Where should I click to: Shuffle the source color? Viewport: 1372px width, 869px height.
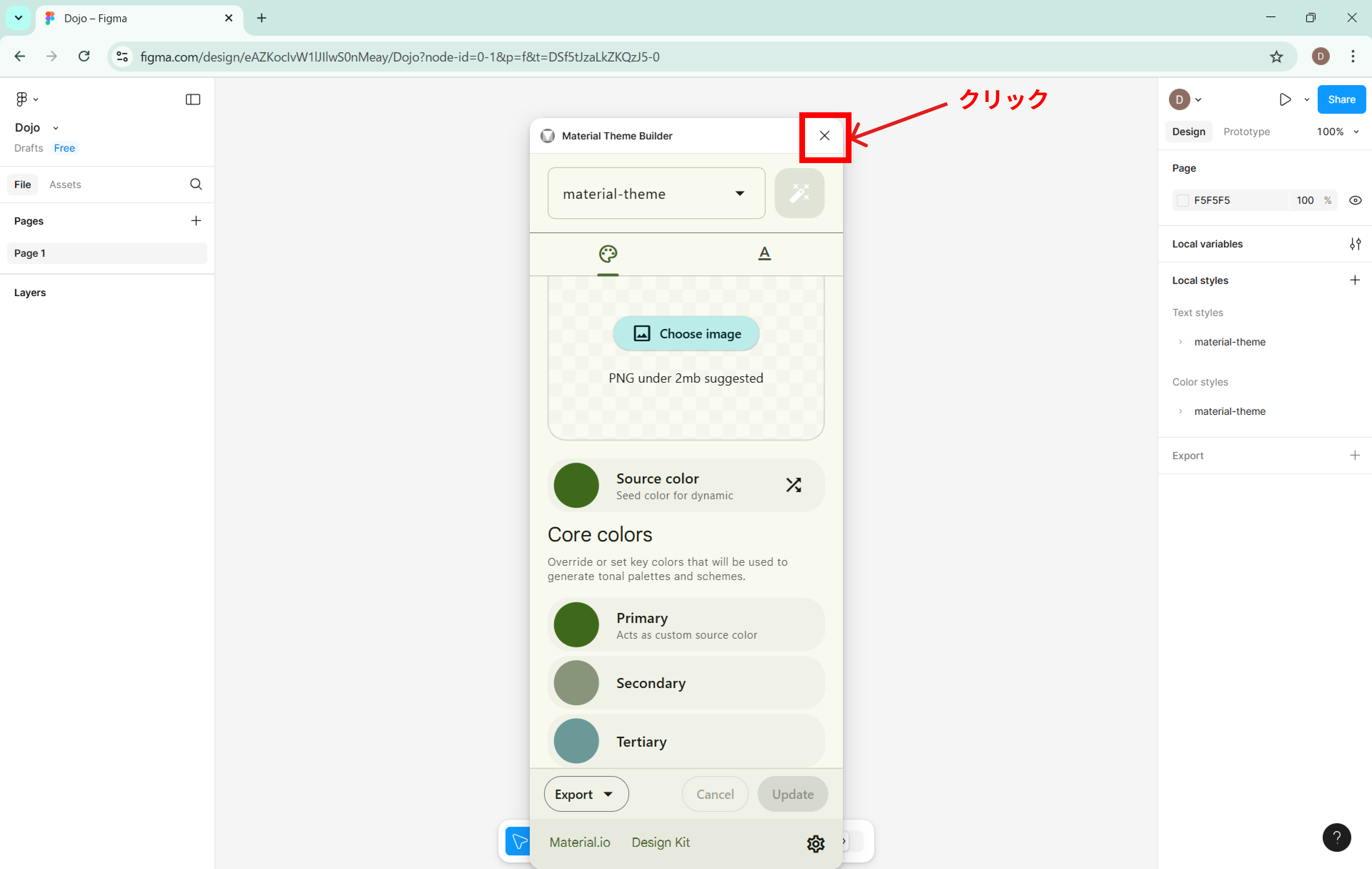(793, 485)
